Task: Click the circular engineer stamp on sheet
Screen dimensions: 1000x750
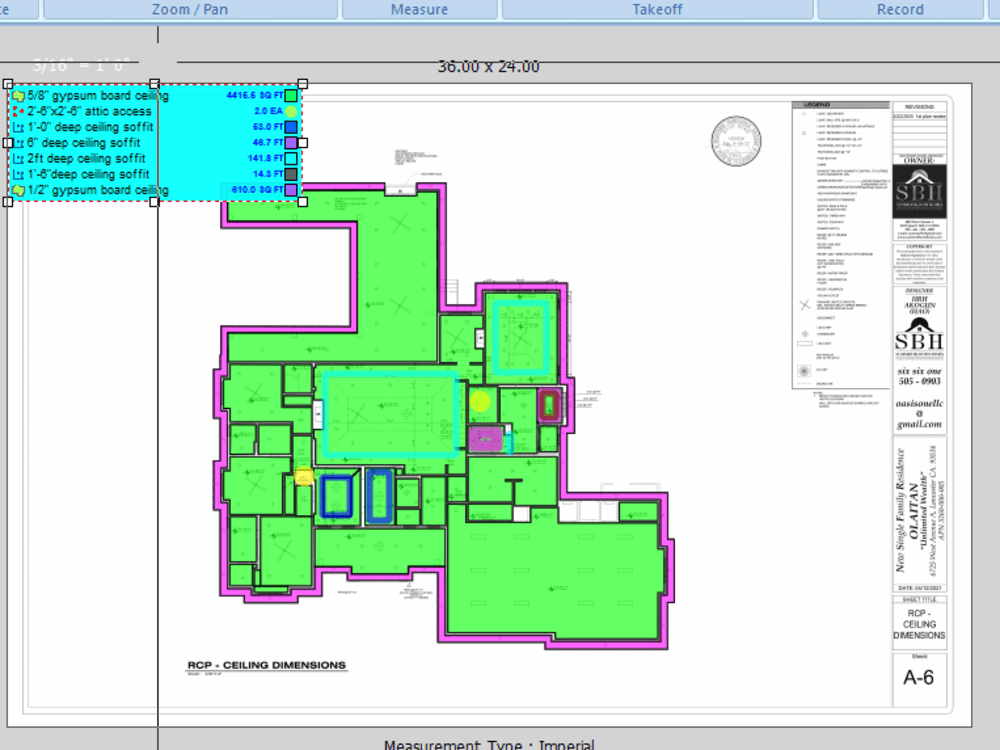Action: point(736,141)
